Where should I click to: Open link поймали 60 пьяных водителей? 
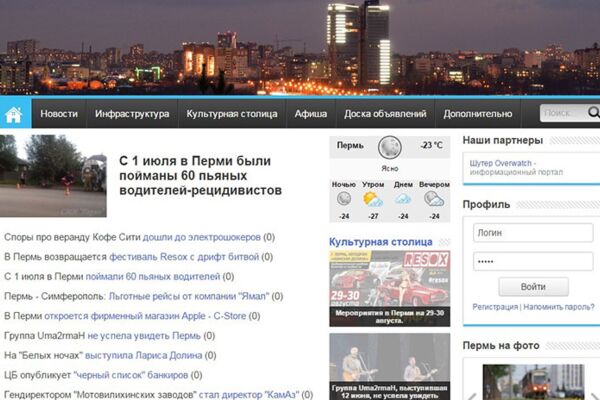(153, 277)
